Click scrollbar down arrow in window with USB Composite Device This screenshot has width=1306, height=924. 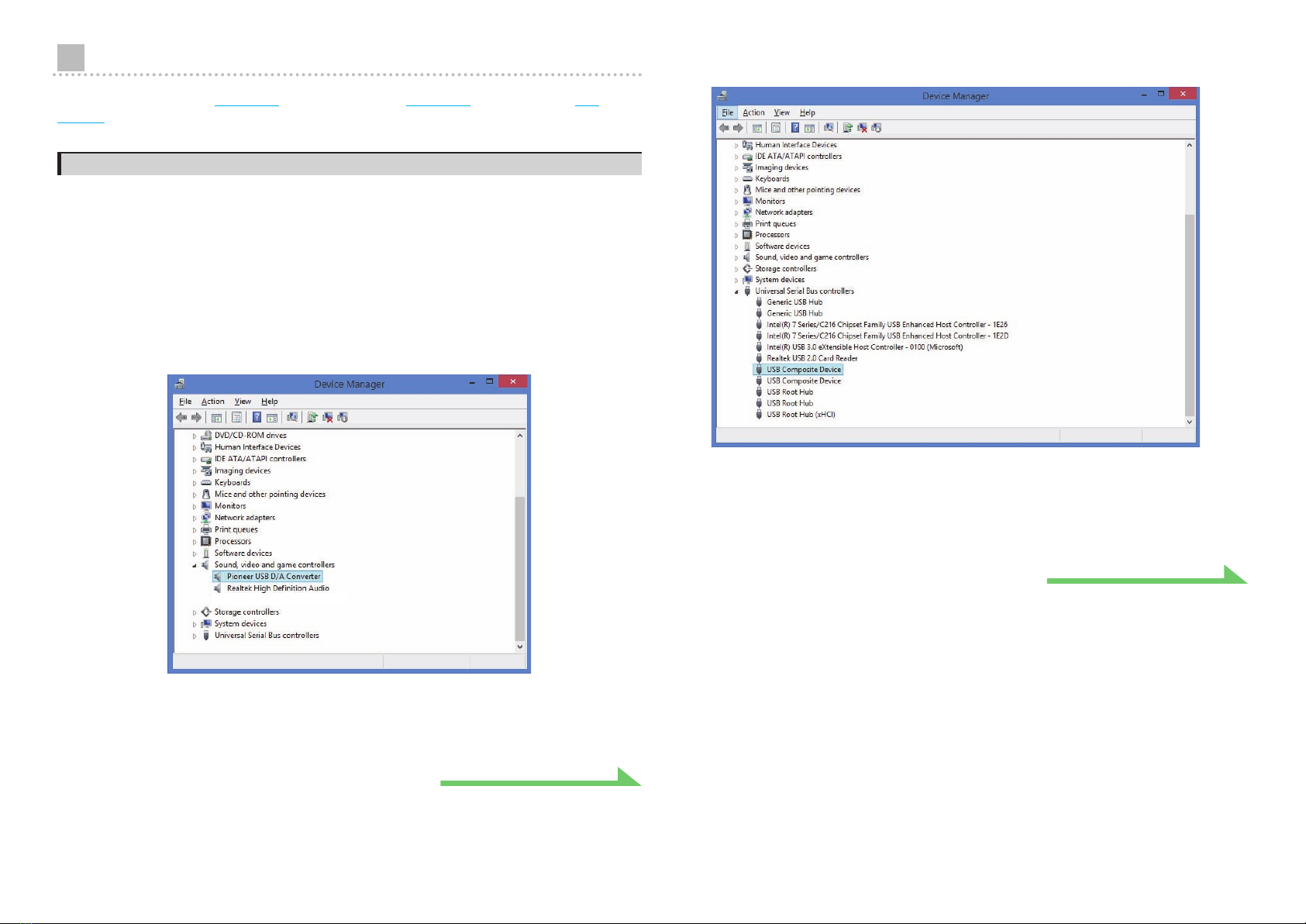(x=1190, y=422)
